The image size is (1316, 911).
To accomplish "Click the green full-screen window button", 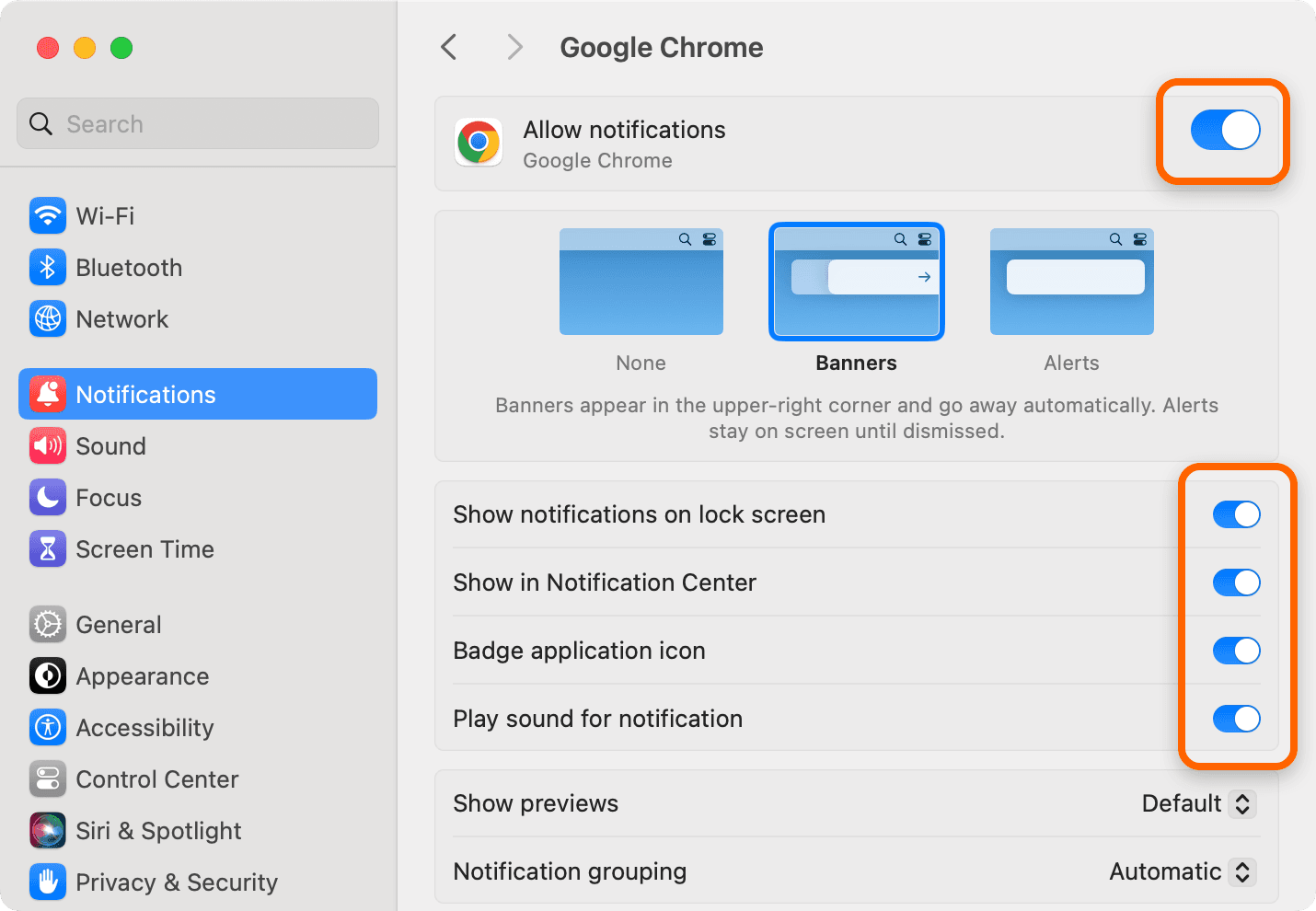I will click(x=121, y=48).
